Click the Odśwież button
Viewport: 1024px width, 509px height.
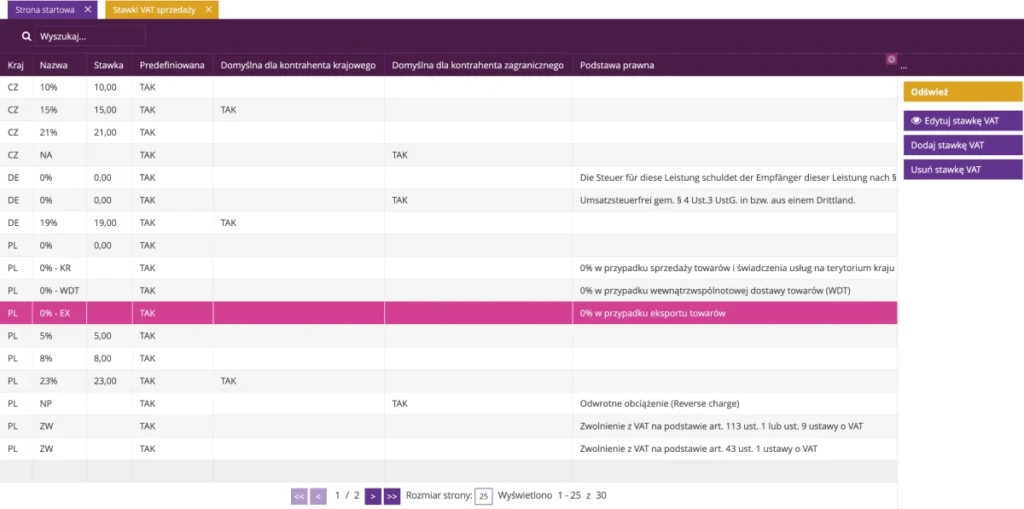pyautogui.click(x=963, y=92)
